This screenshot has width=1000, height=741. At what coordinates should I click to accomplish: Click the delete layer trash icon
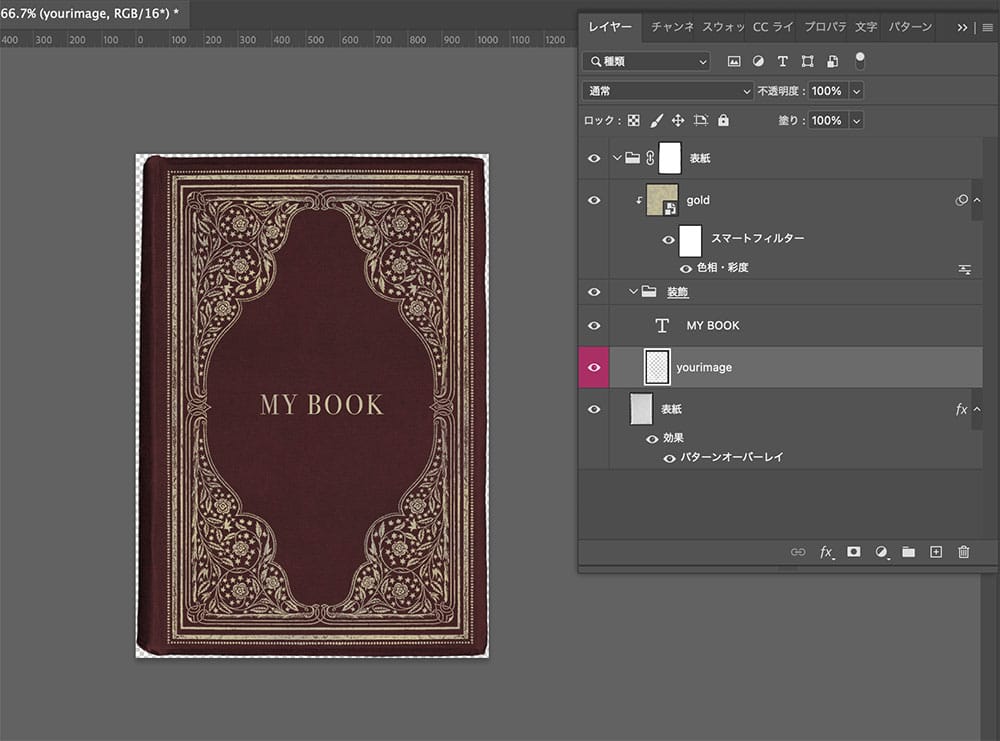click(x=963, y=552)
